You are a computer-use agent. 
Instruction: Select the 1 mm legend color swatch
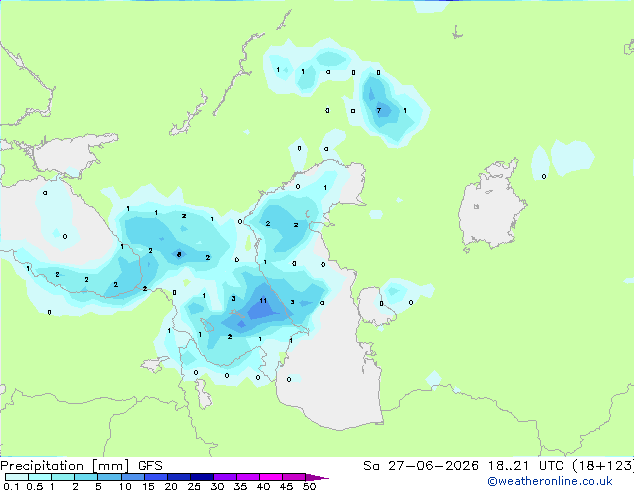[x=63, y=477]
